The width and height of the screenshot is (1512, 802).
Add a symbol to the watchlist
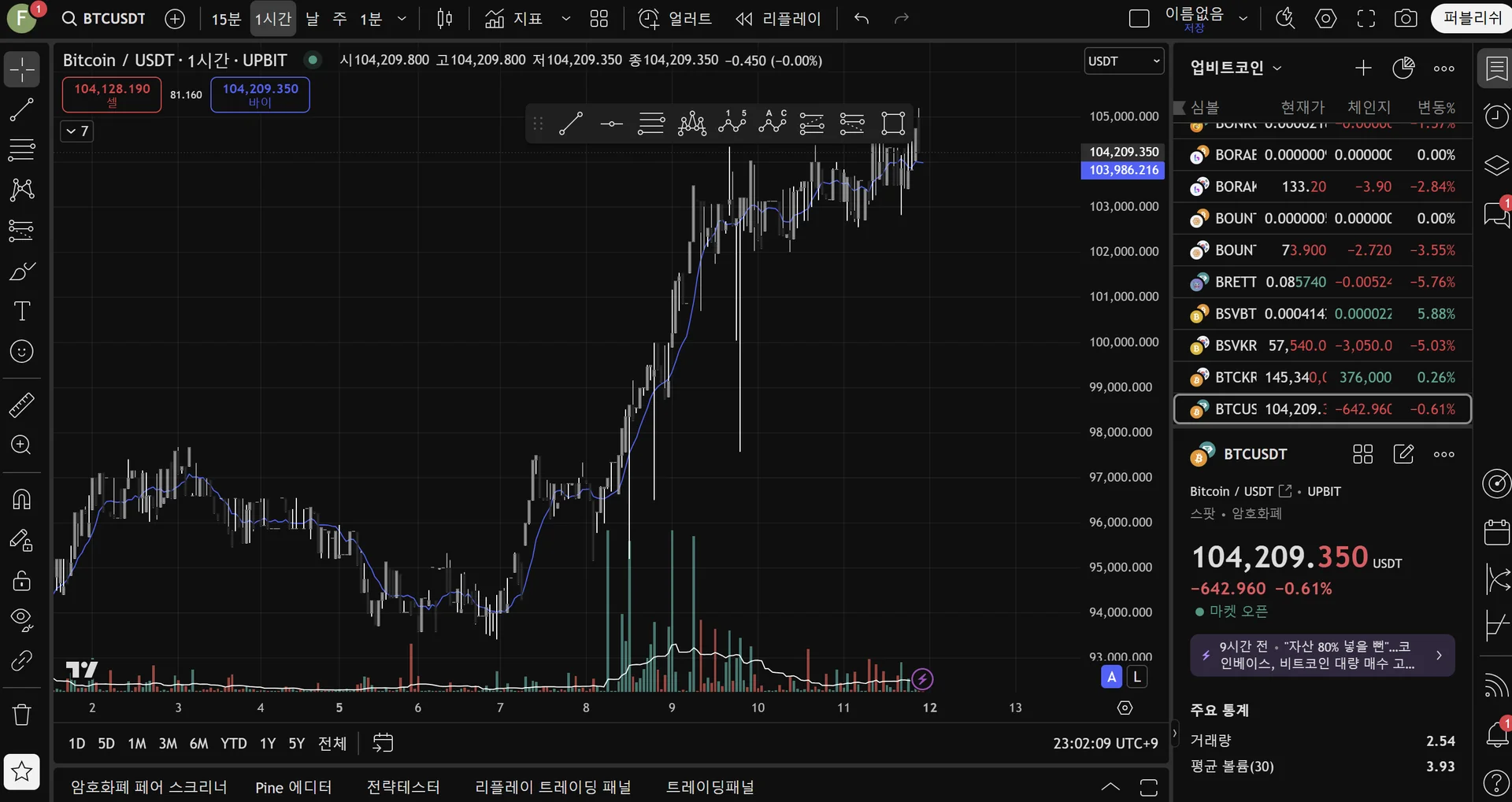point(1363,68)
